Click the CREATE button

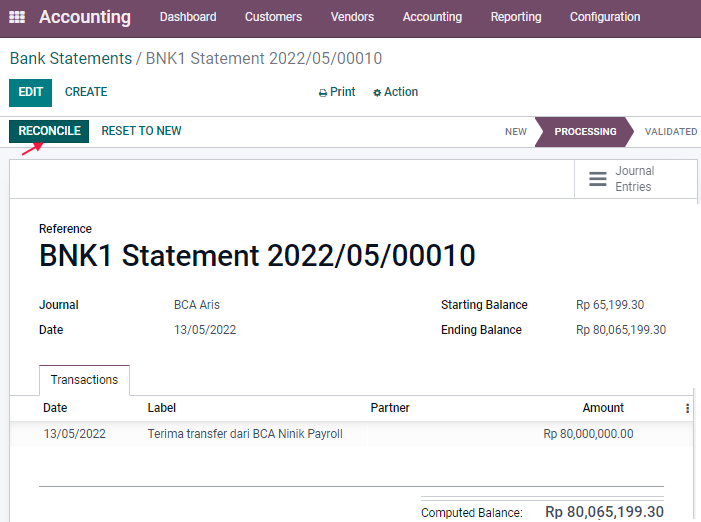86,92
